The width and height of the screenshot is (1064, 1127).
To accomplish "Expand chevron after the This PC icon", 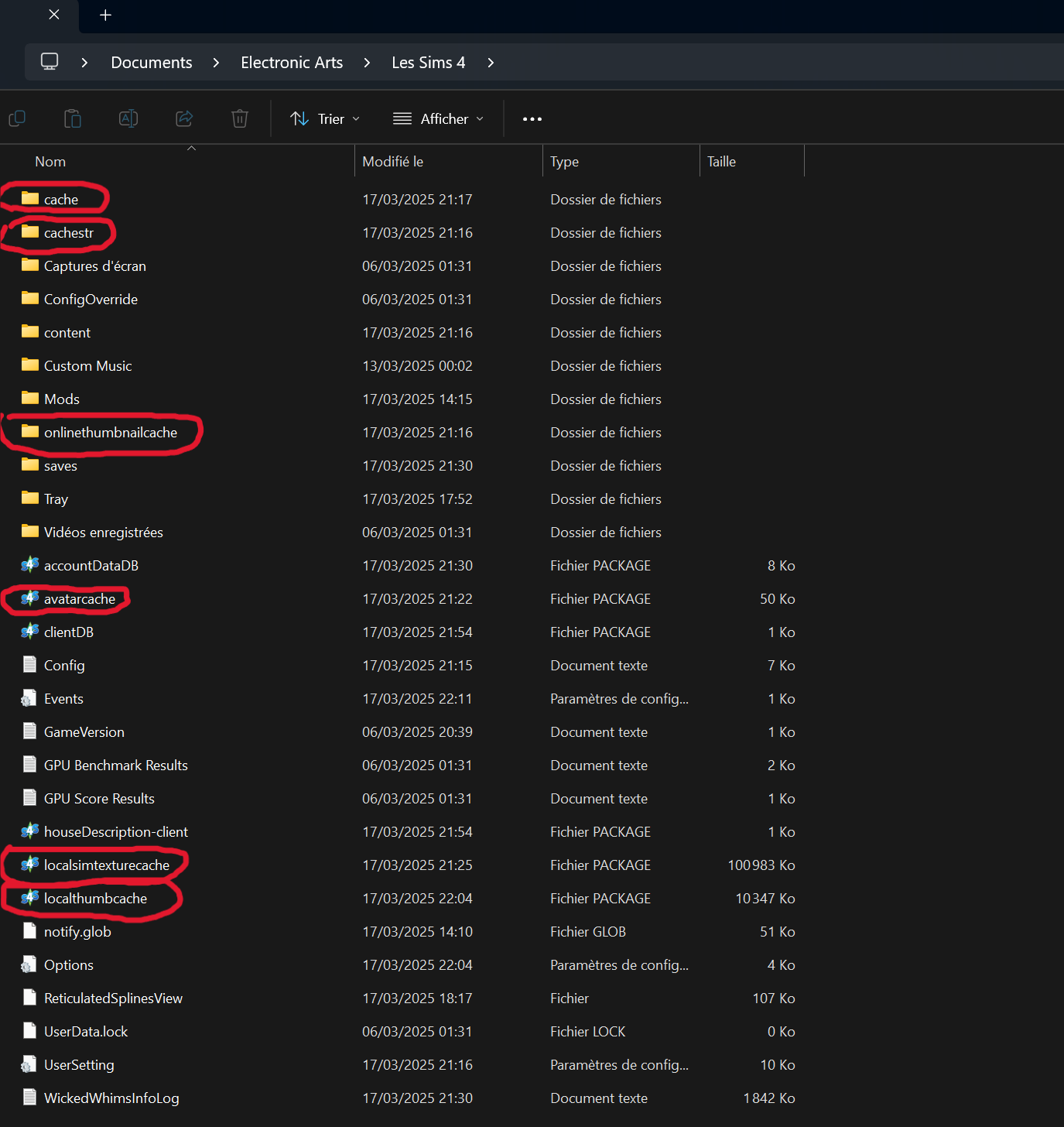I will tap(84, 63).
